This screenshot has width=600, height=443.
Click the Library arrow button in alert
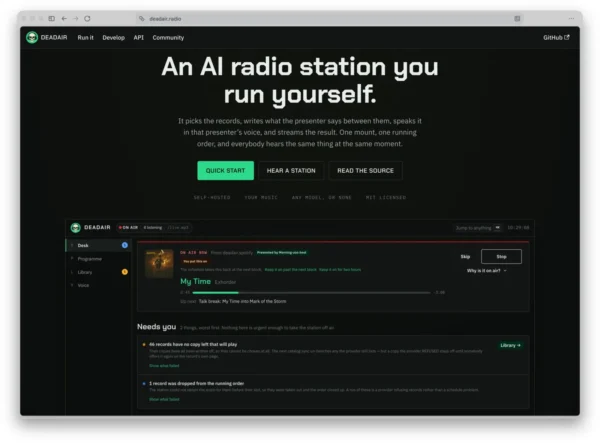point(510,345)
